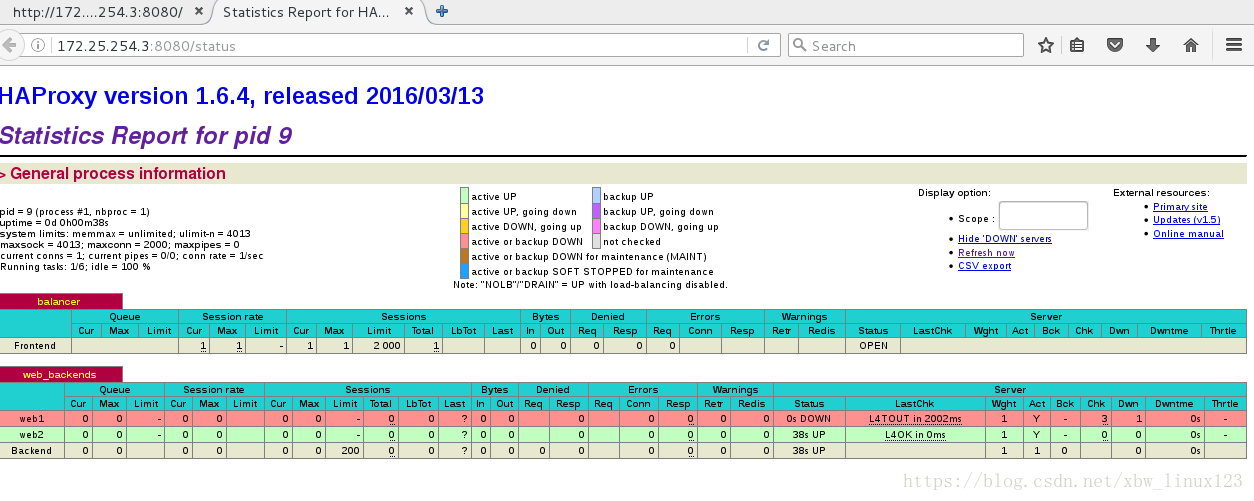Click the '200' session limit in Backend row
This screenshot has width=1254, height=501.
pyautogui.click(x=345, y=451)
